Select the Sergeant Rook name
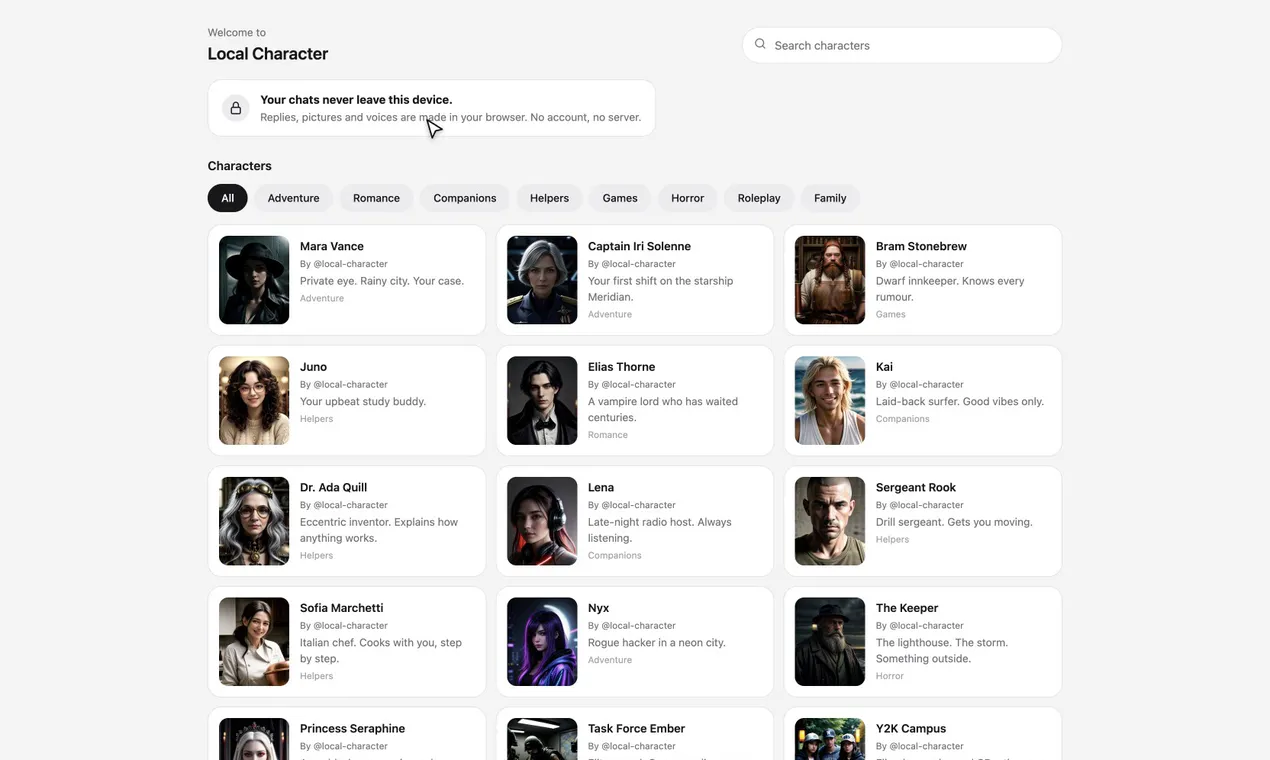1270x760 pixels. [916, 488]
